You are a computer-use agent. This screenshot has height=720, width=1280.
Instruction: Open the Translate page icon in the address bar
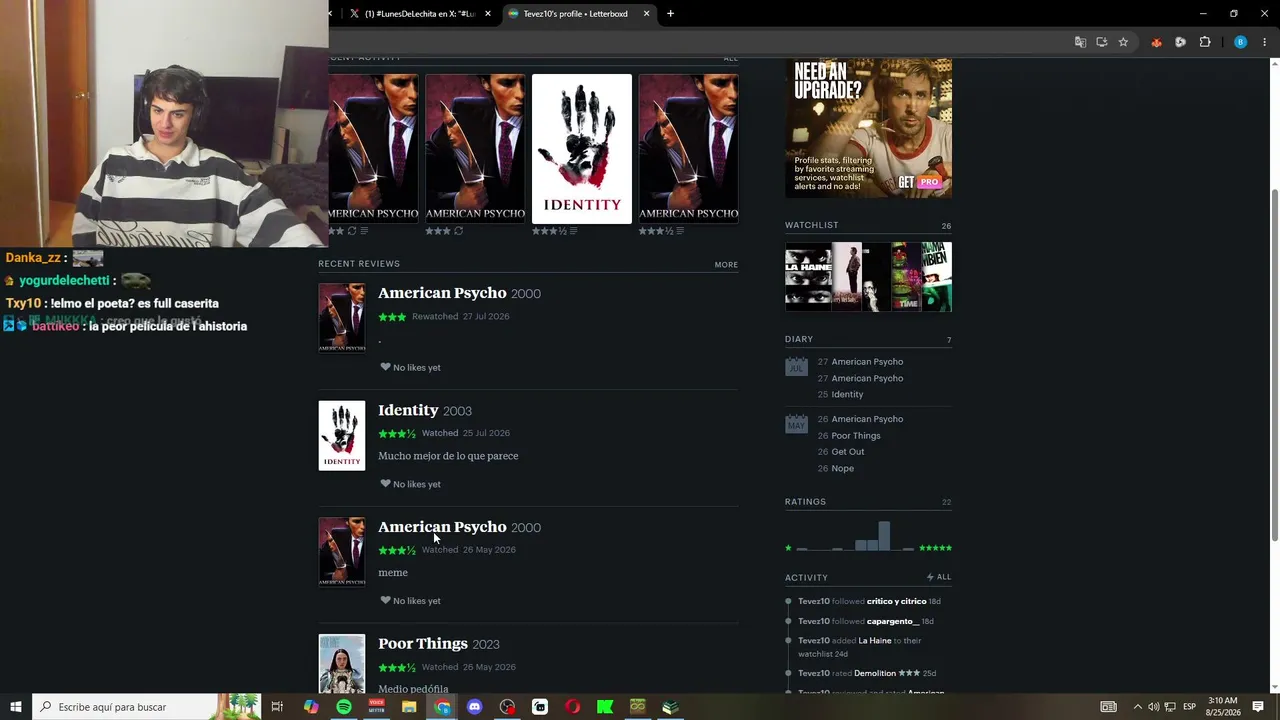click(1080, 42)
